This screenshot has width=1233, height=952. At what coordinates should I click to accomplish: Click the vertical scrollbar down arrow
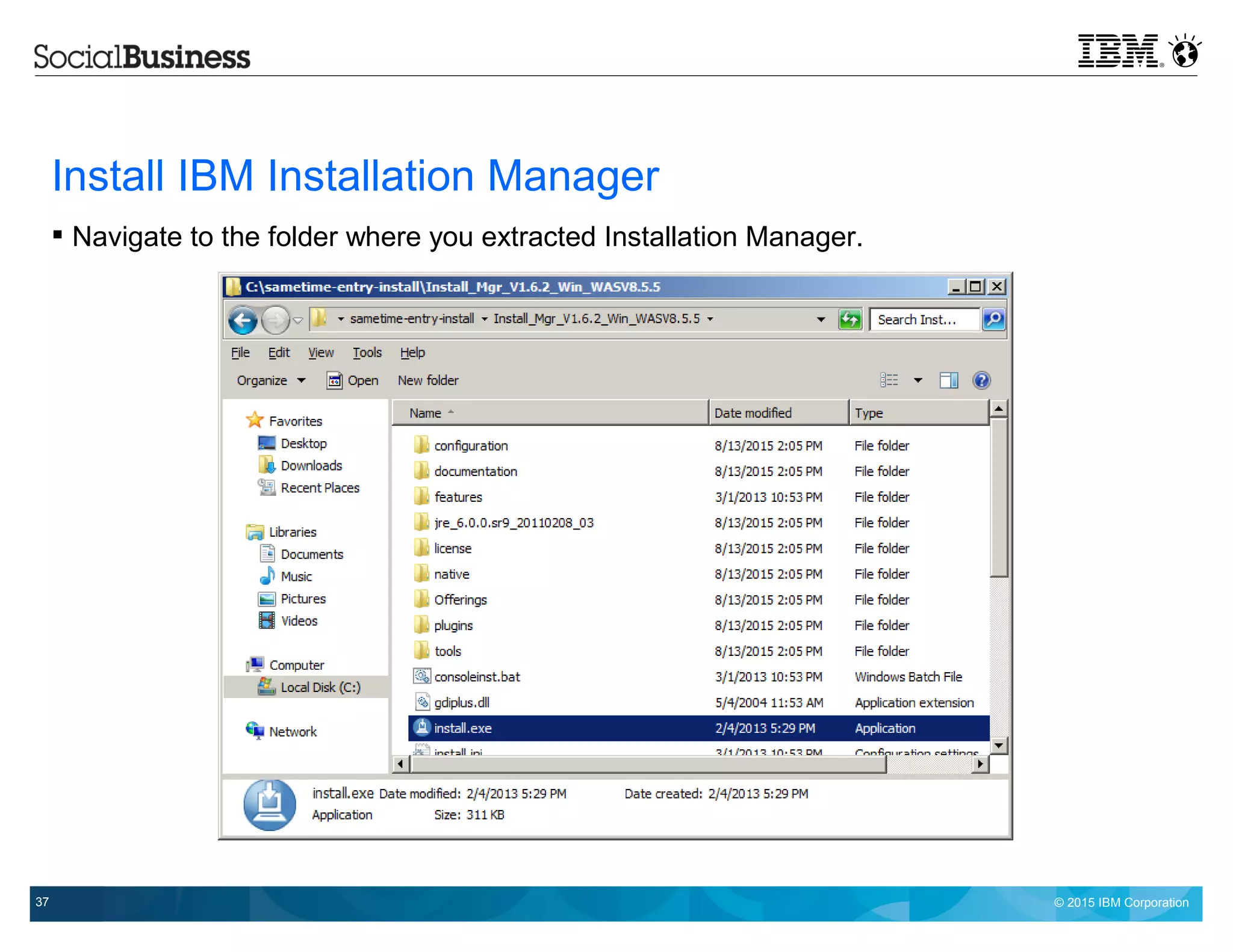tap(999, 746)
